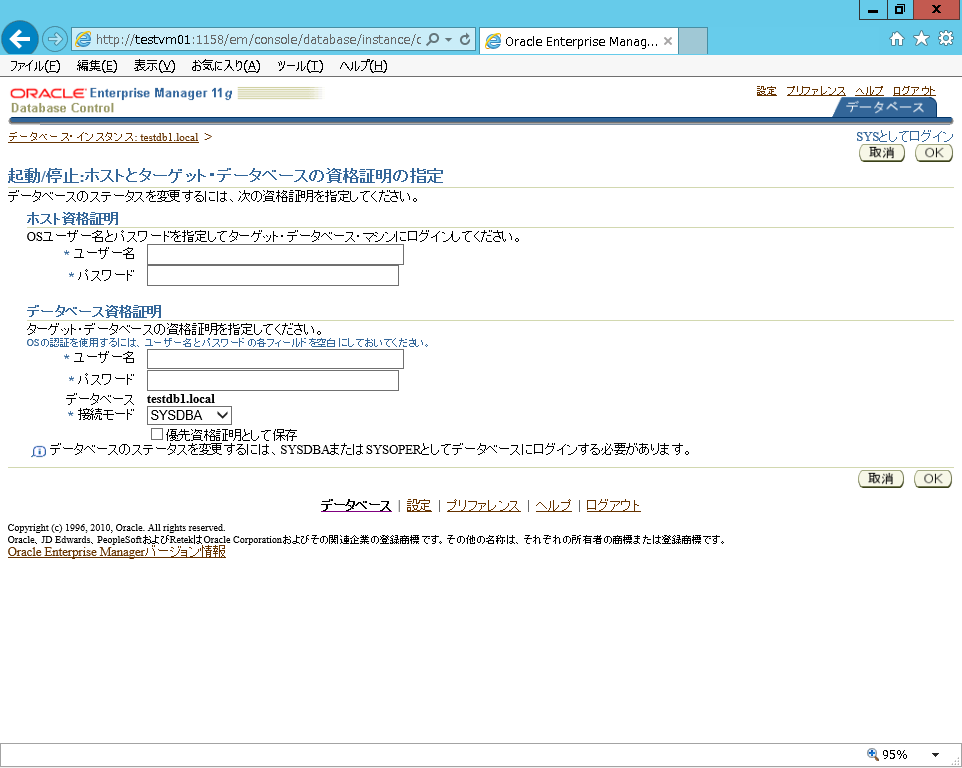Select the Oracle Enterprise Manager browser tab
The image size is (962, 768).
[x=579, y=41]
